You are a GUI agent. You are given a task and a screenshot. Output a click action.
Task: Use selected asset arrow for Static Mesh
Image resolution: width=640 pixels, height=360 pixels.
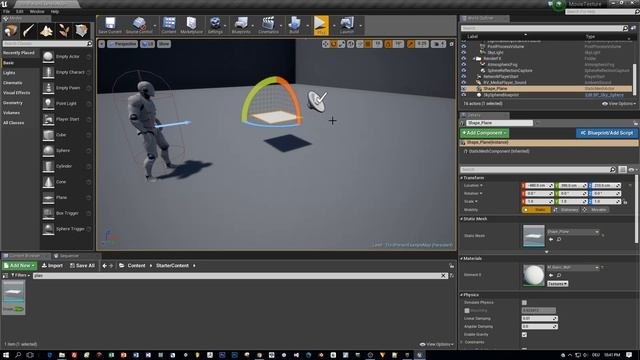point(551,240)
